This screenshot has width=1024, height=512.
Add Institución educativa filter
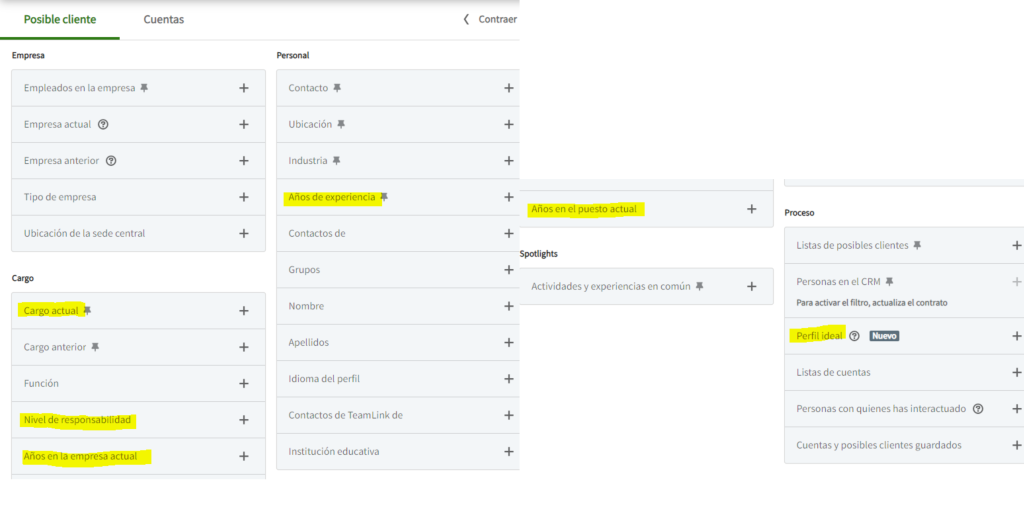click(509, 451)
